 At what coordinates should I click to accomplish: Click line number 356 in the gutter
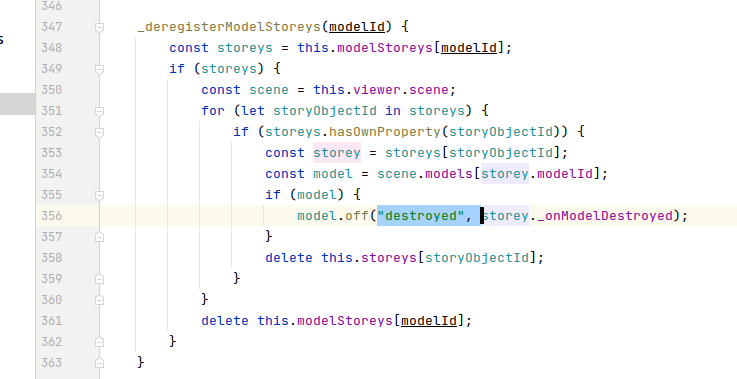51,216
